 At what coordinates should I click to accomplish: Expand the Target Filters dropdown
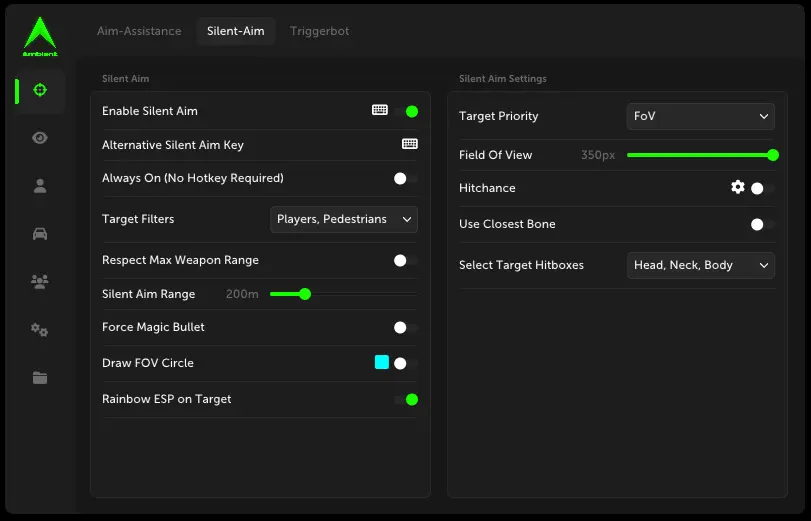click(344, 219)
